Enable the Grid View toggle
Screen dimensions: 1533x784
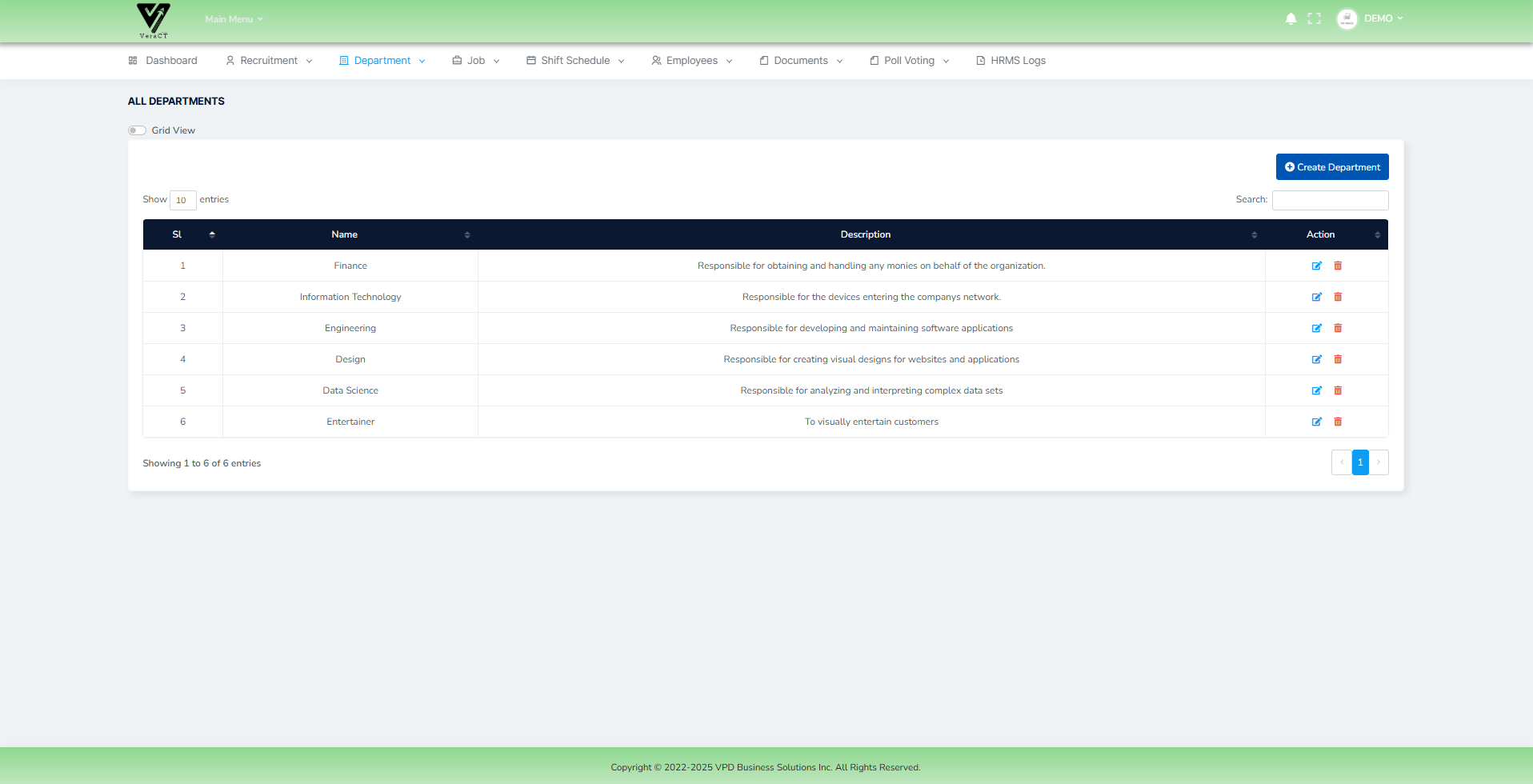(138, 130)
